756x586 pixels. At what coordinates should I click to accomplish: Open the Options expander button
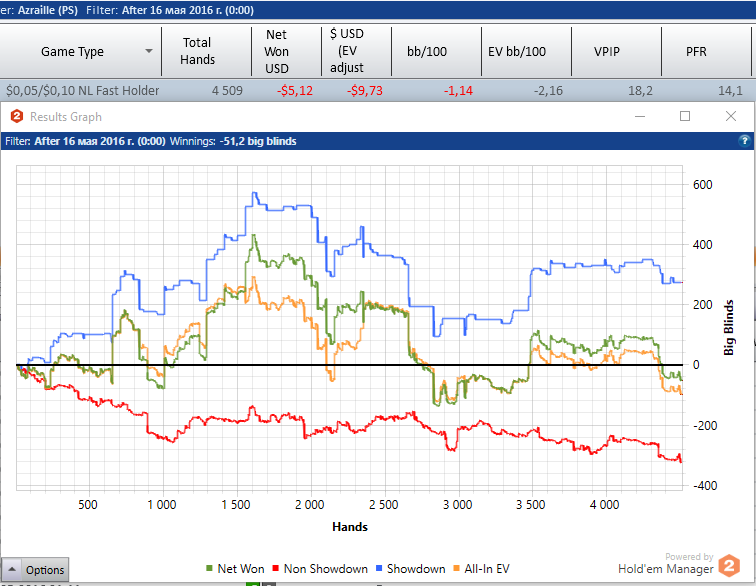pos(35,570)
